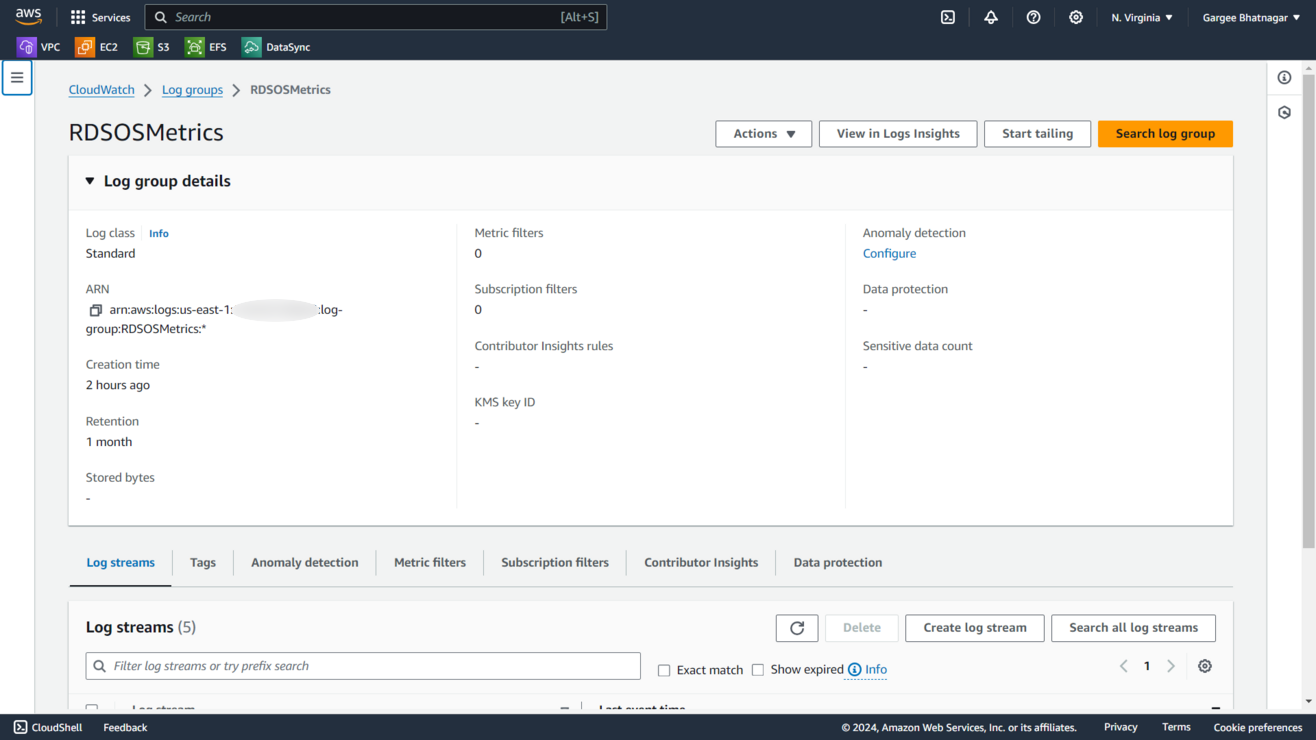
Task: Switch to the Log streams tab
Action: [121, 563]
